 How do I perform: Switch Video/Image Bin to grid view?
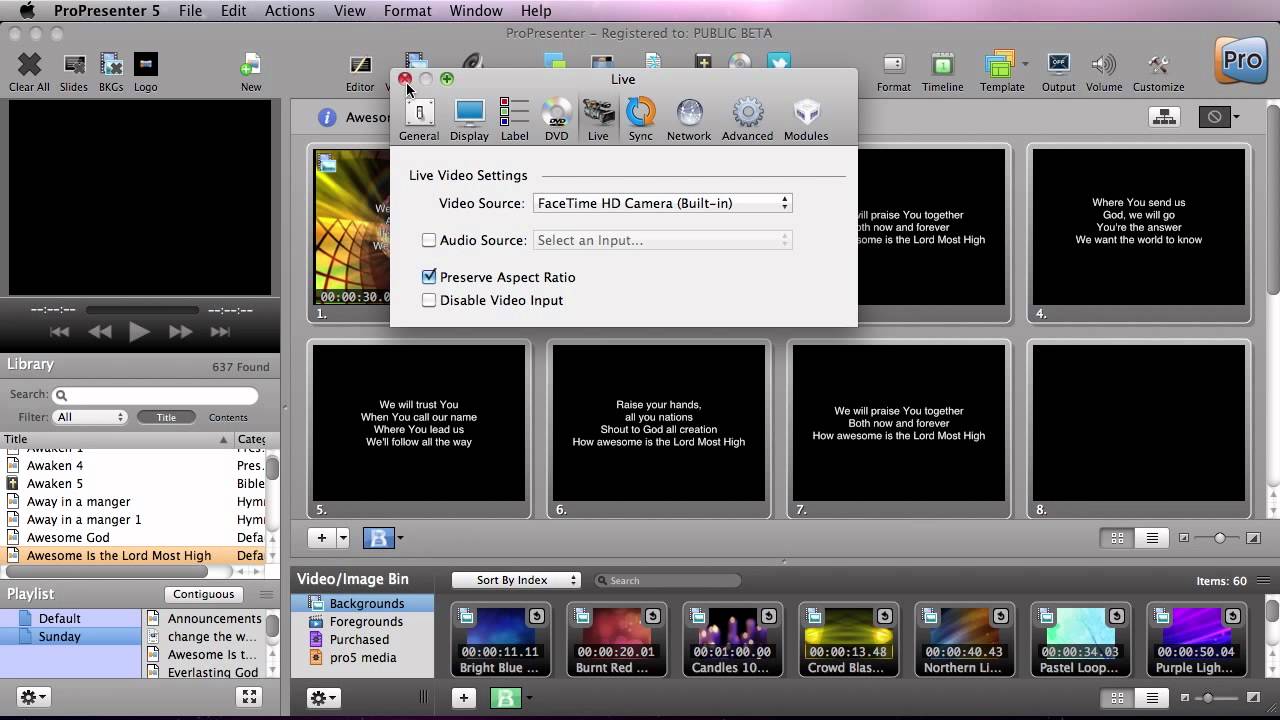[1117, 698]
